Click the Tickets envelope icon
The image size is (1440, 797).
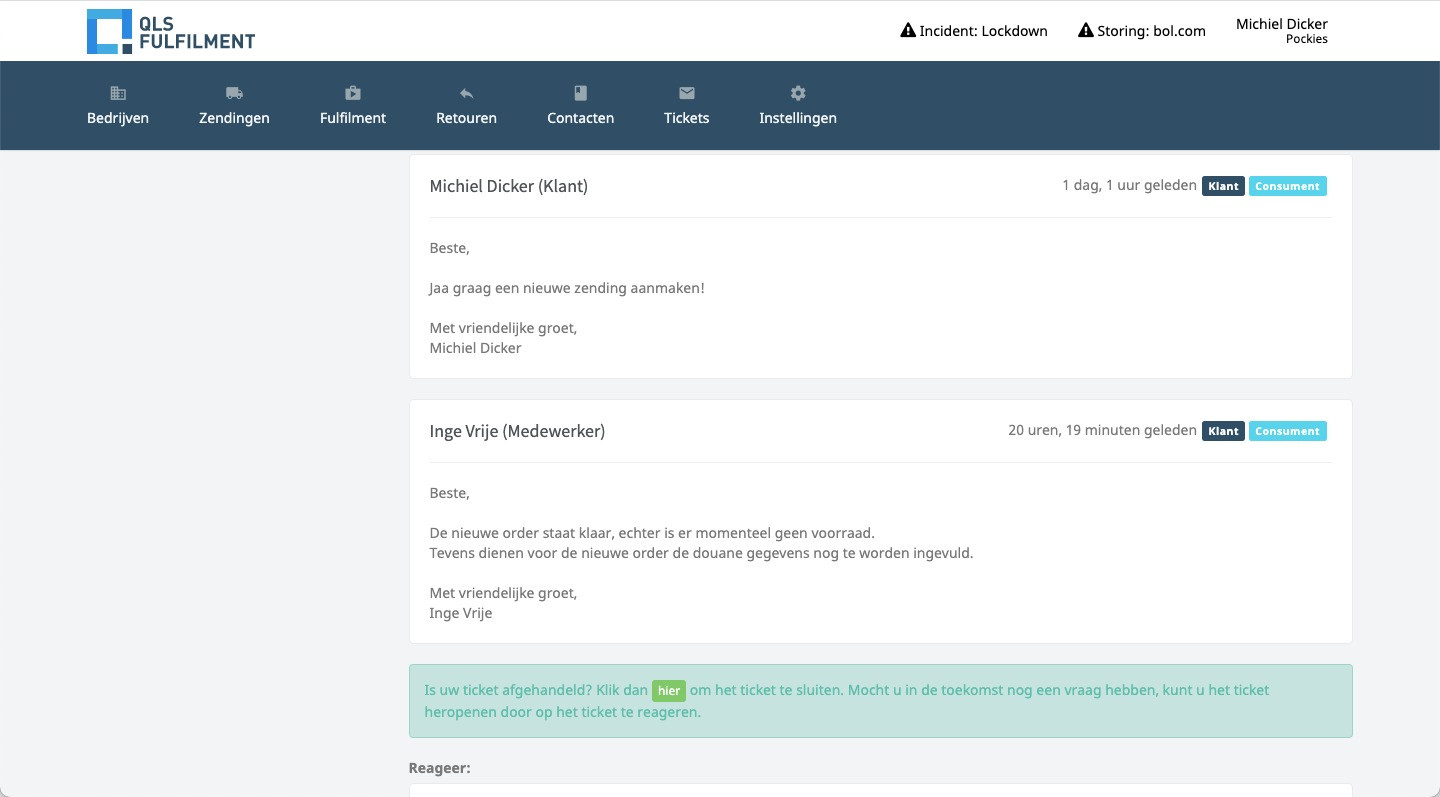point(687,93)
